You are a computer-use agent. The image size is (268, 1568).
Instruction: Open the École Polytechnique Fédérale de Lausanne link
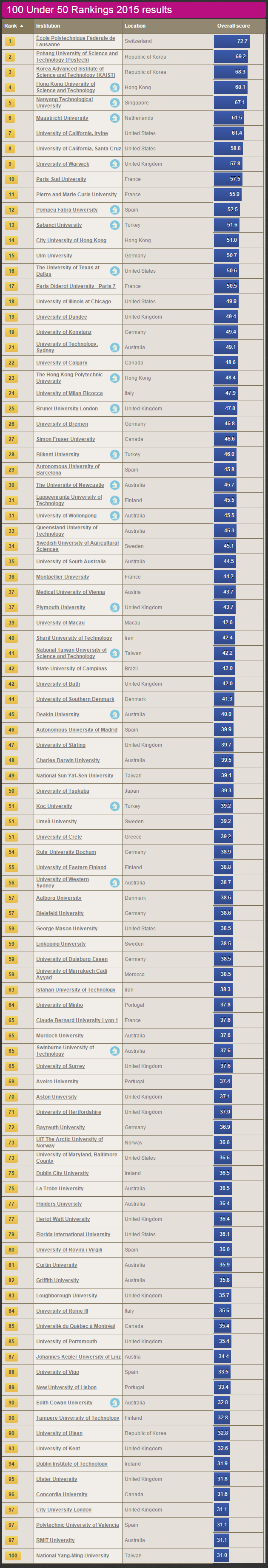coord(76,41)
